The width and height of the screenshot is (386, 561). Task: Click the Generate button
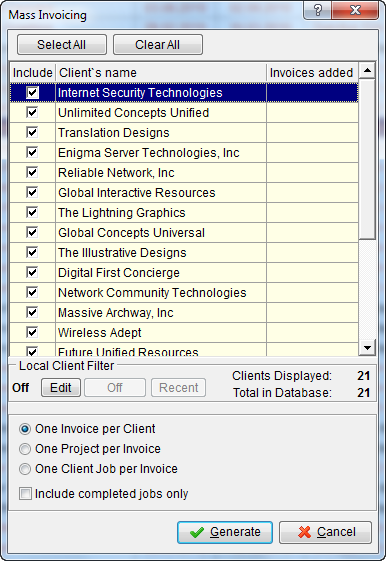pyautogui.click(x=225, y=532)
